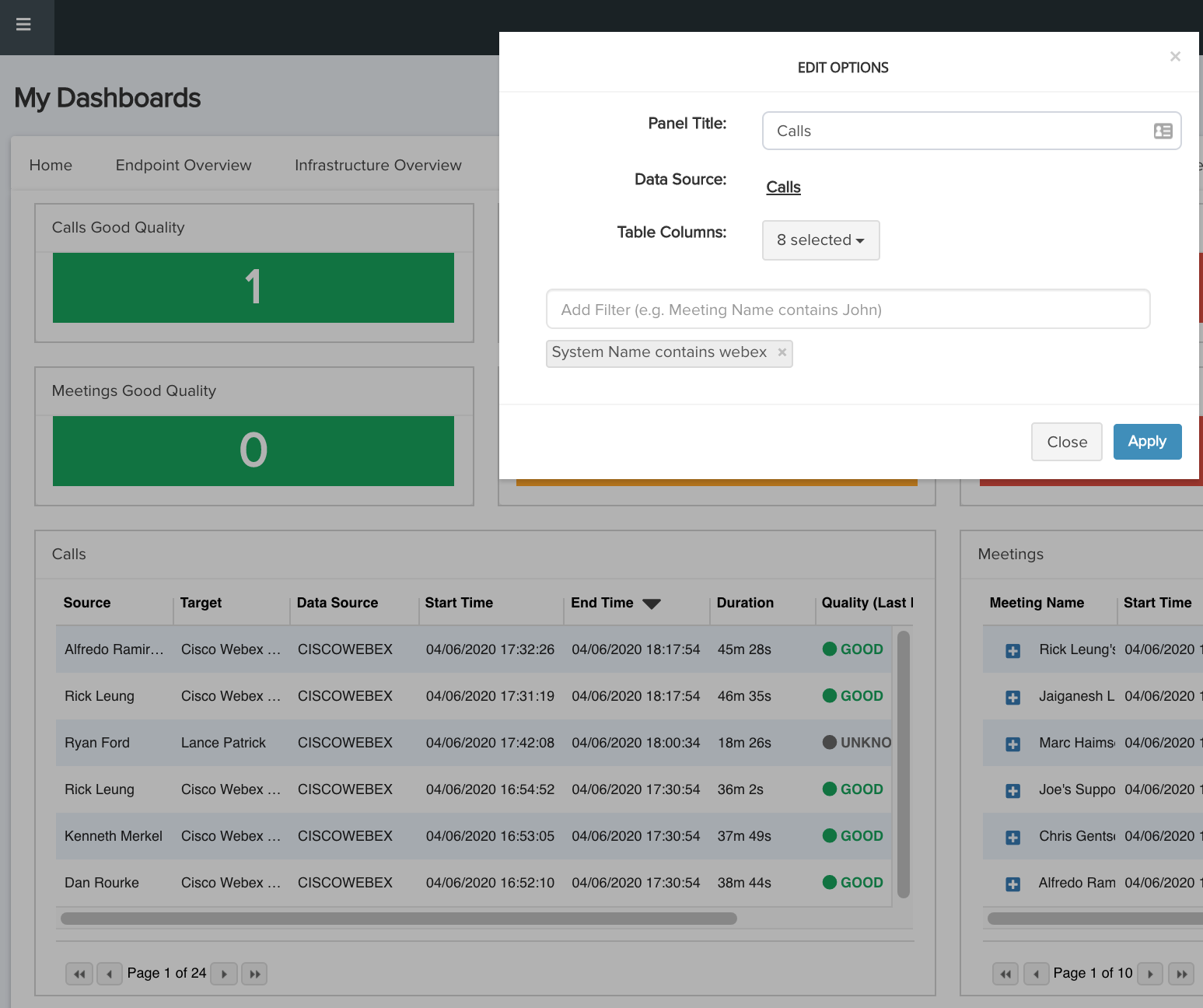Viewport: 1203px width, 1008px height.
Task: Click the Calls table vertical scrollbar
Action: (x=904, y=765)
